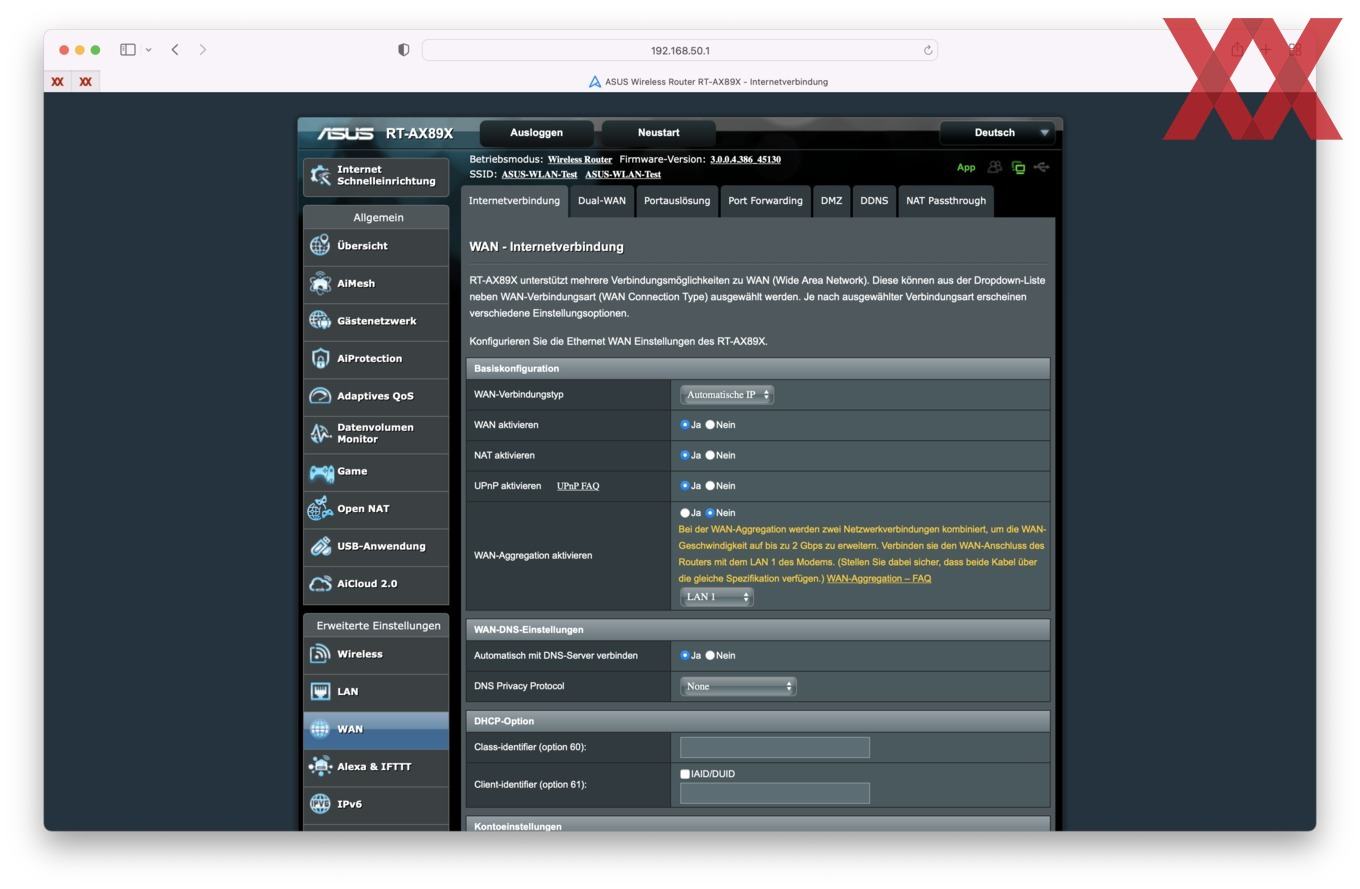Set UPnP aktivieren to Nein
Image resolution: width=1360 pixels, height=889 pixels.
(x=710, y=486)
